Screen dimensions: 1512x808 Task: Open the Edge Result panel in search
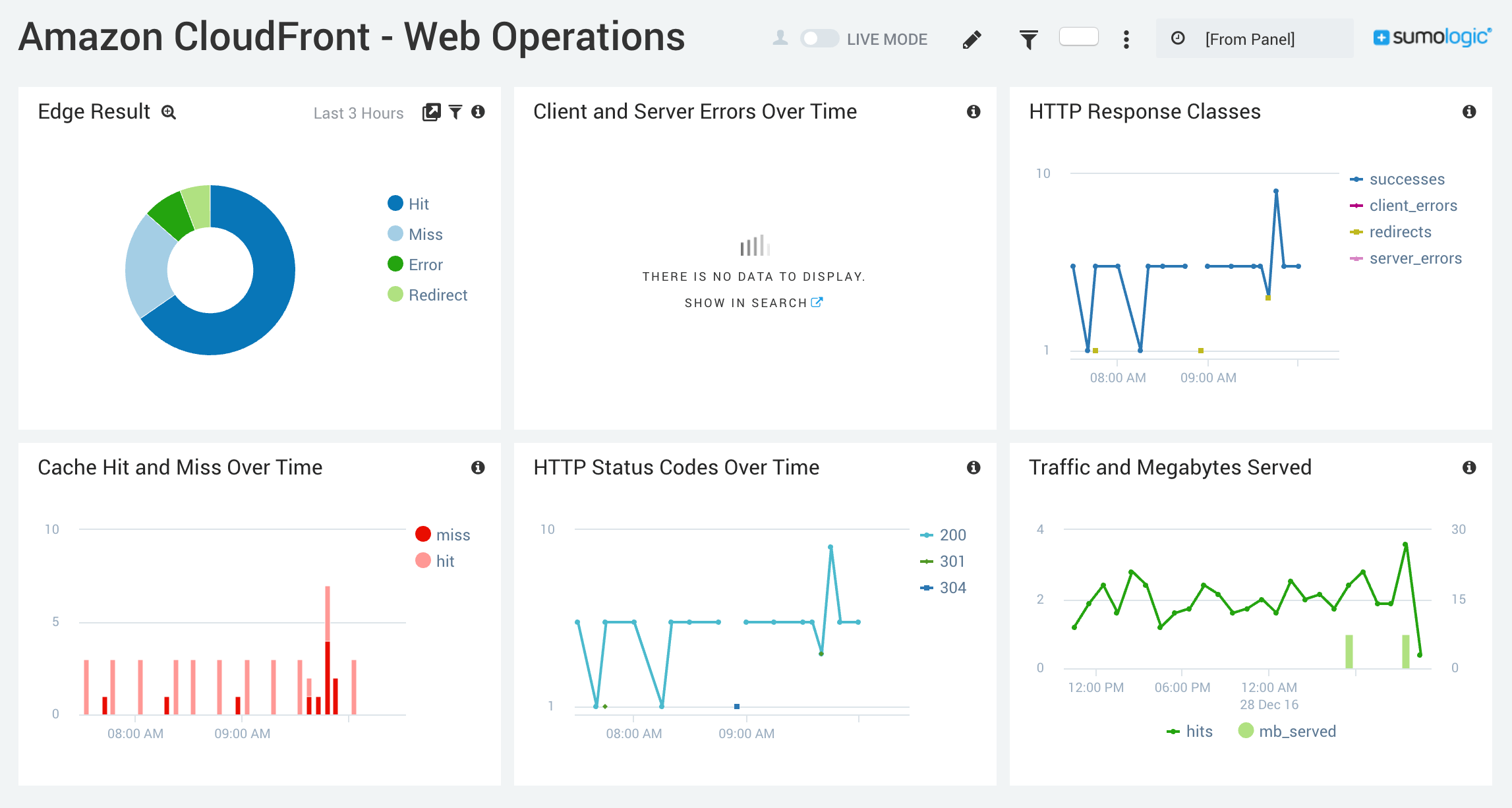pos(431,112)
